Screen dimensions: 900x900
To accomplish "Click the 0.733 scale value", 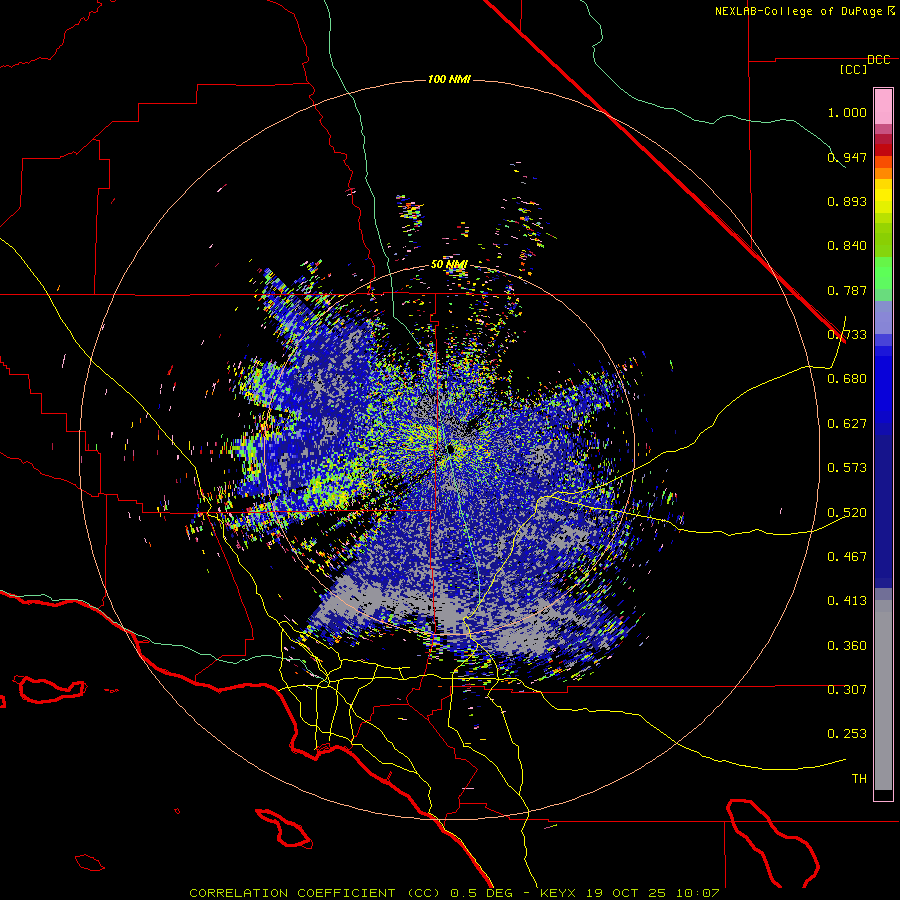I will pyautogui.click(x=847, y=335).
